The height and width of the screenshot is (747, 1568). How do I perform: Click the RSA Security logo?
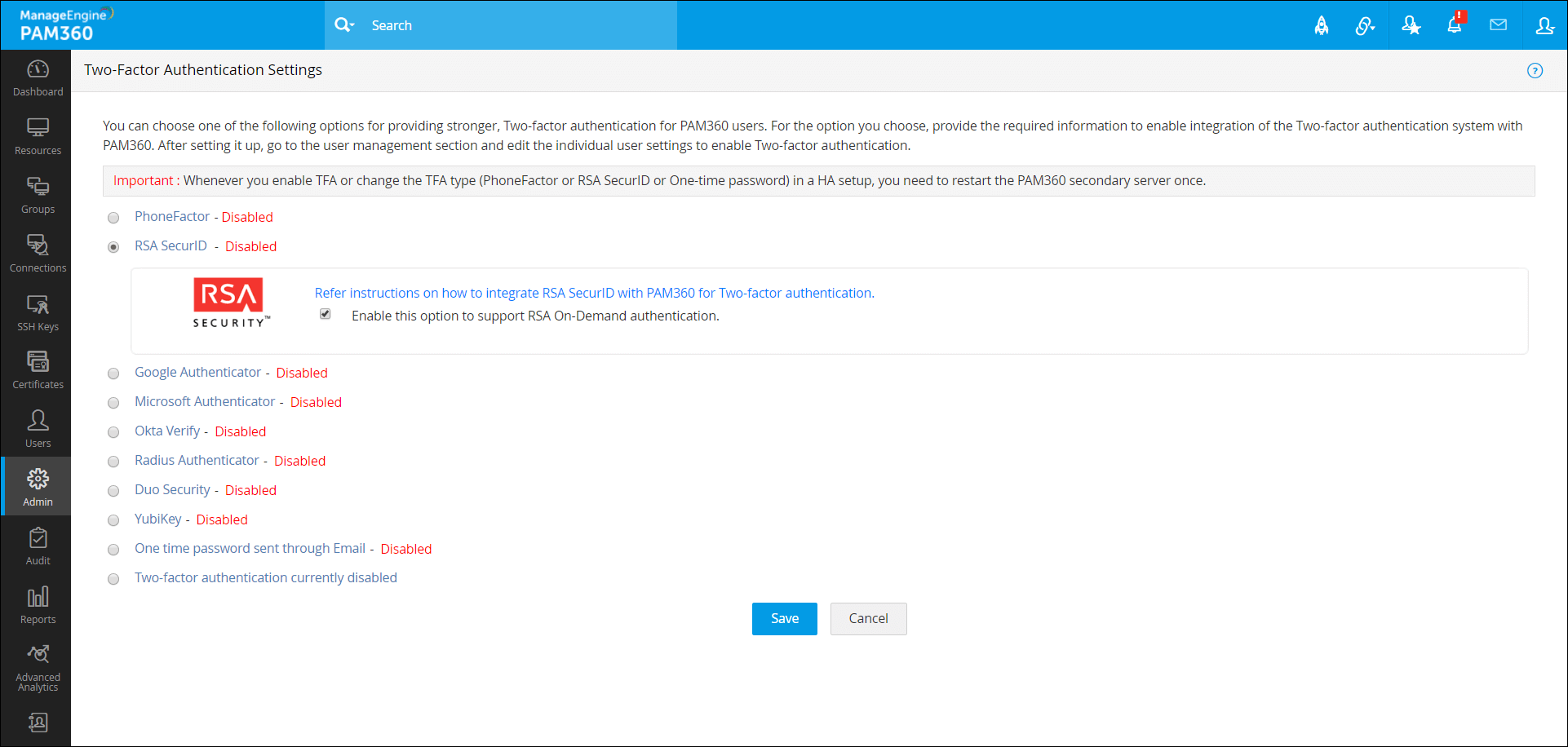click(231, 303)
